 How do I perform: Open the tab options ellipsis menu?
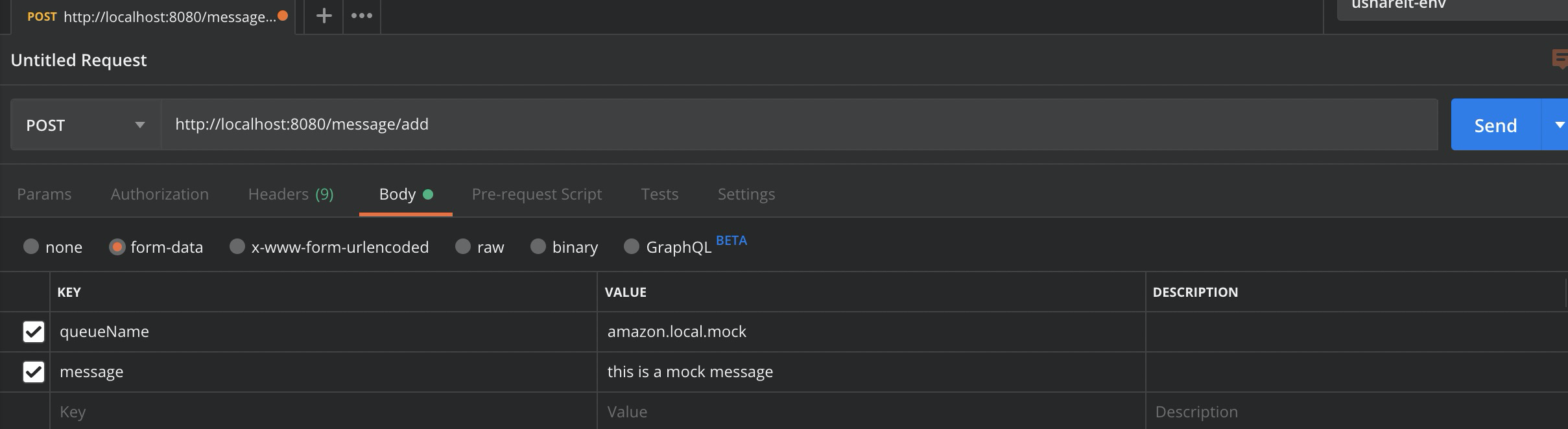click(361, 16)
